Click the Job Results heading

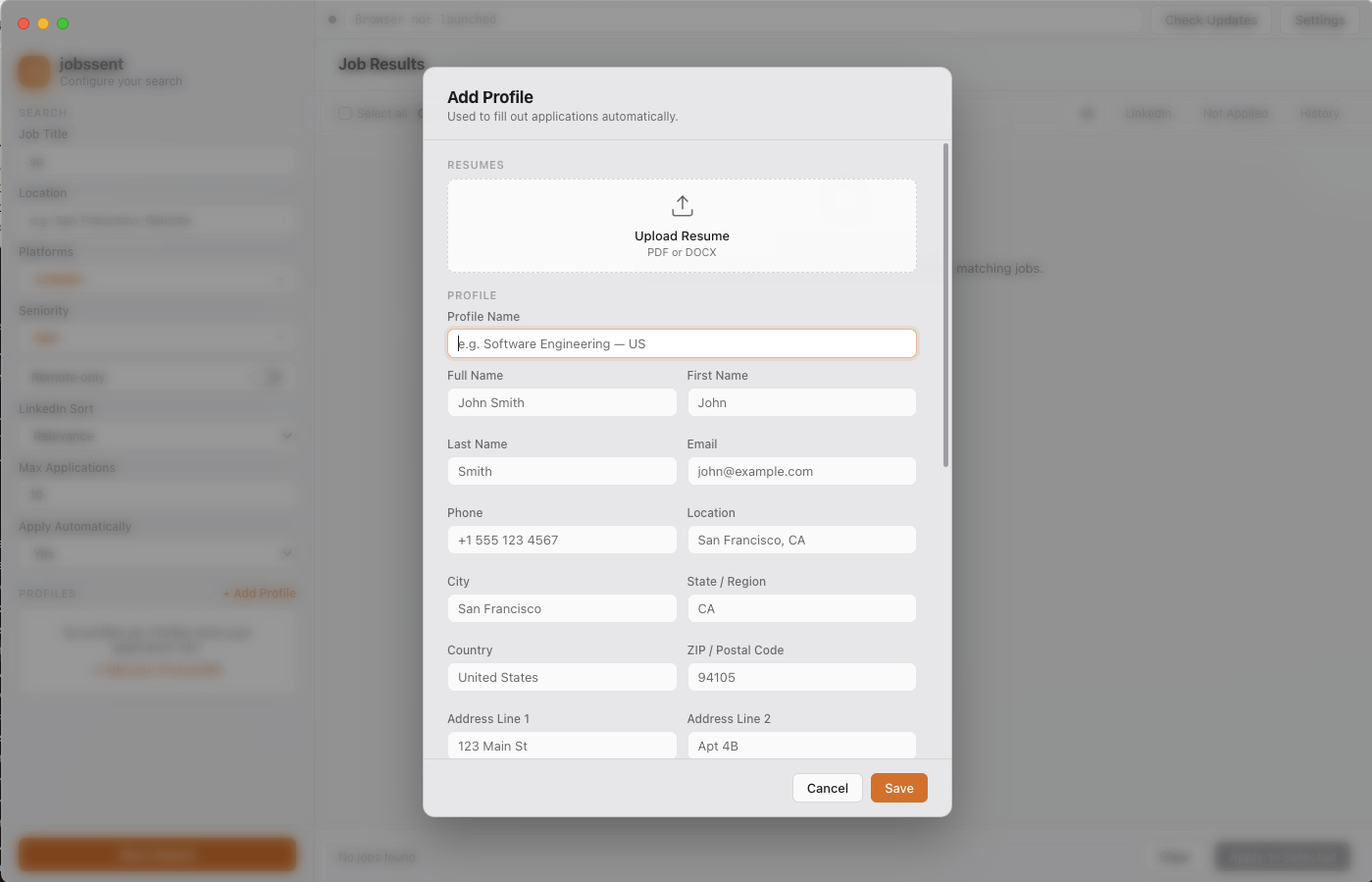(x=381, y=64)
